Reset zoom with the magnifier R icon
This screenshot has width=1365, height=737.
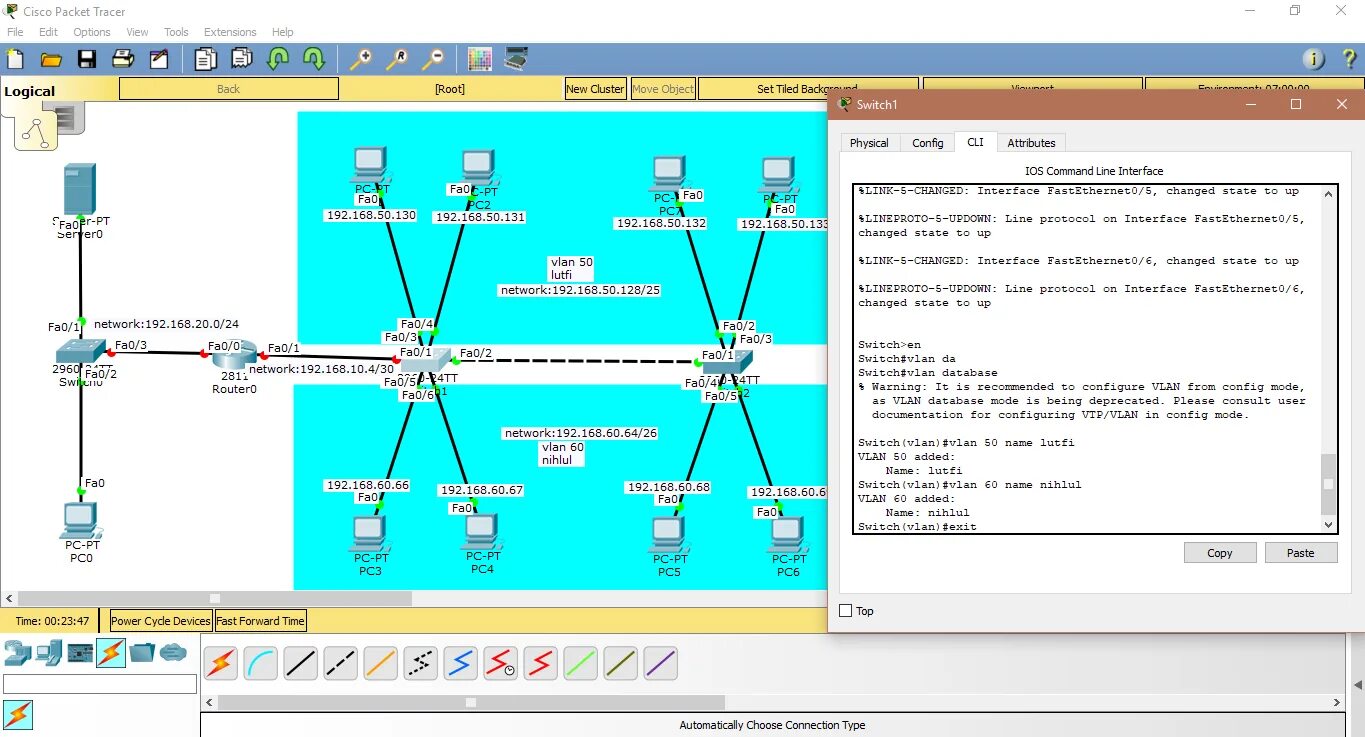[397, 59]
